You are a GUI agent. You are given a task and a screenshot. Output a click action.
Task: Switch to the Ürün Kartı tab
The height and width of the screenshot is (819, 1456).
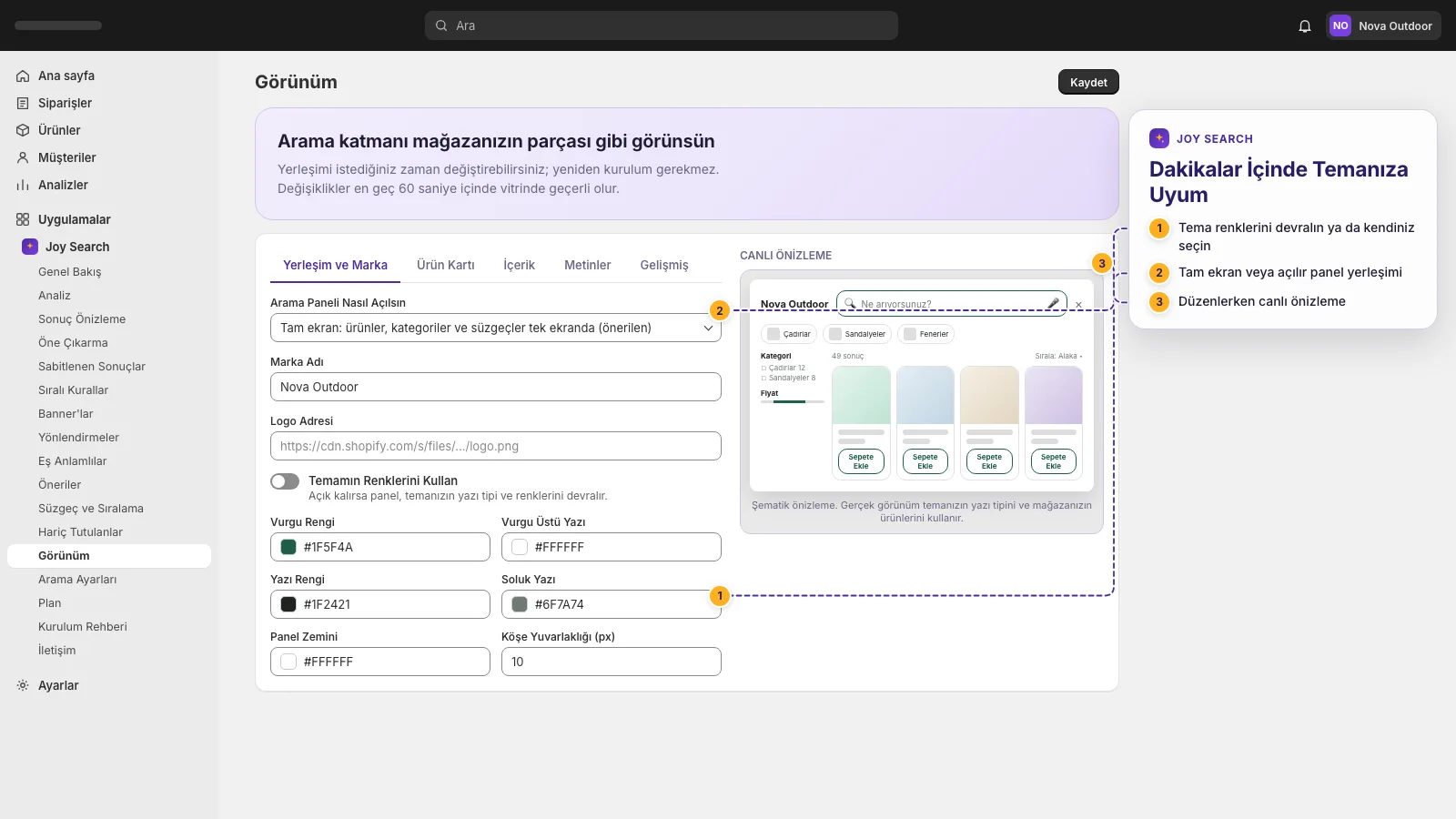click(446, 265)
